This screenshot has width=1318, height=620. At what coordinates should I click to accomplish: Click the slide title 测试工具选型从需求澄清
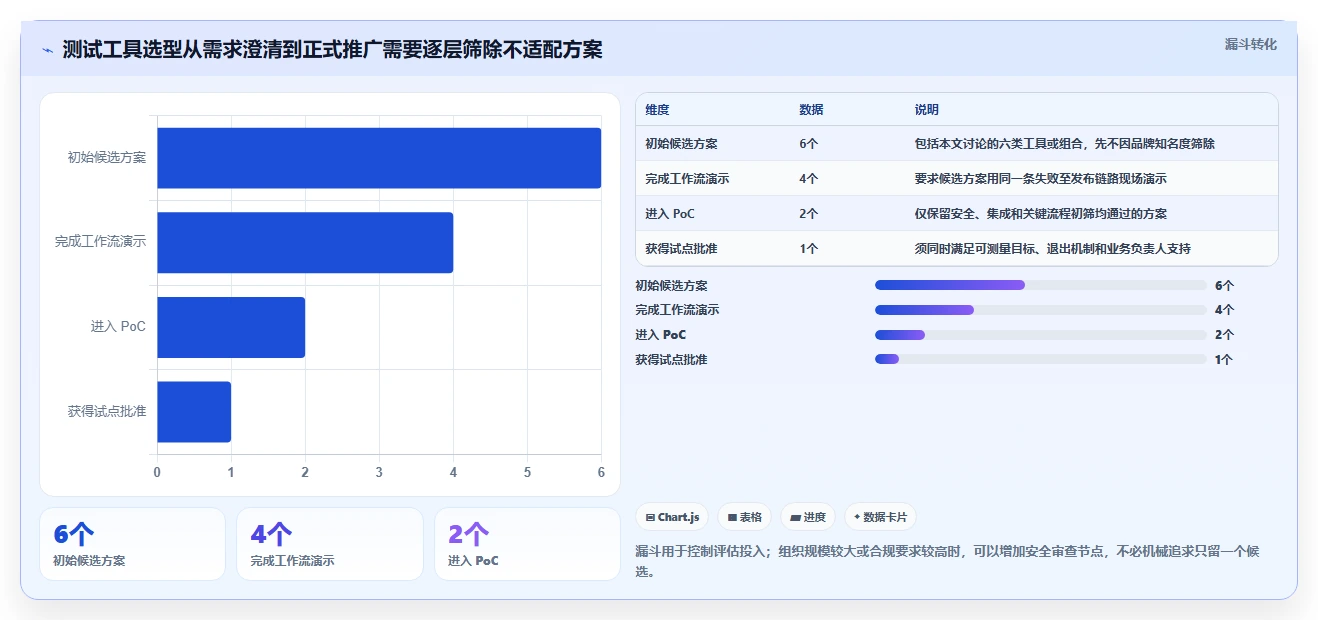pos(332,50)
